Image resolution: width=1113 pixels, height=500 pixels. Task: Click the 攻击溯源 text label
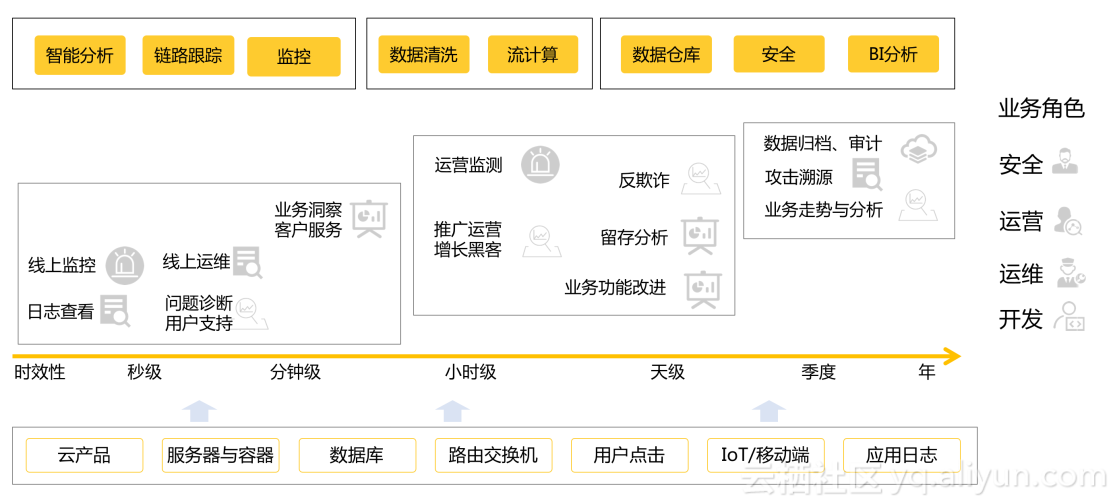[x=799, y=177]
